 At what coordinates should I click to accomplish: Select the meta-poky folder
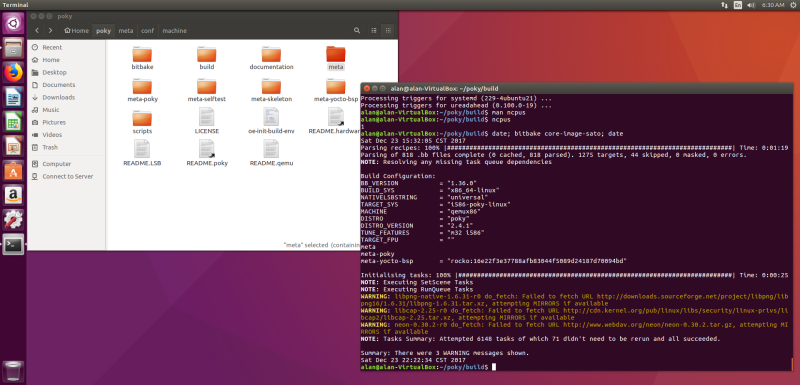click(142, 90)
